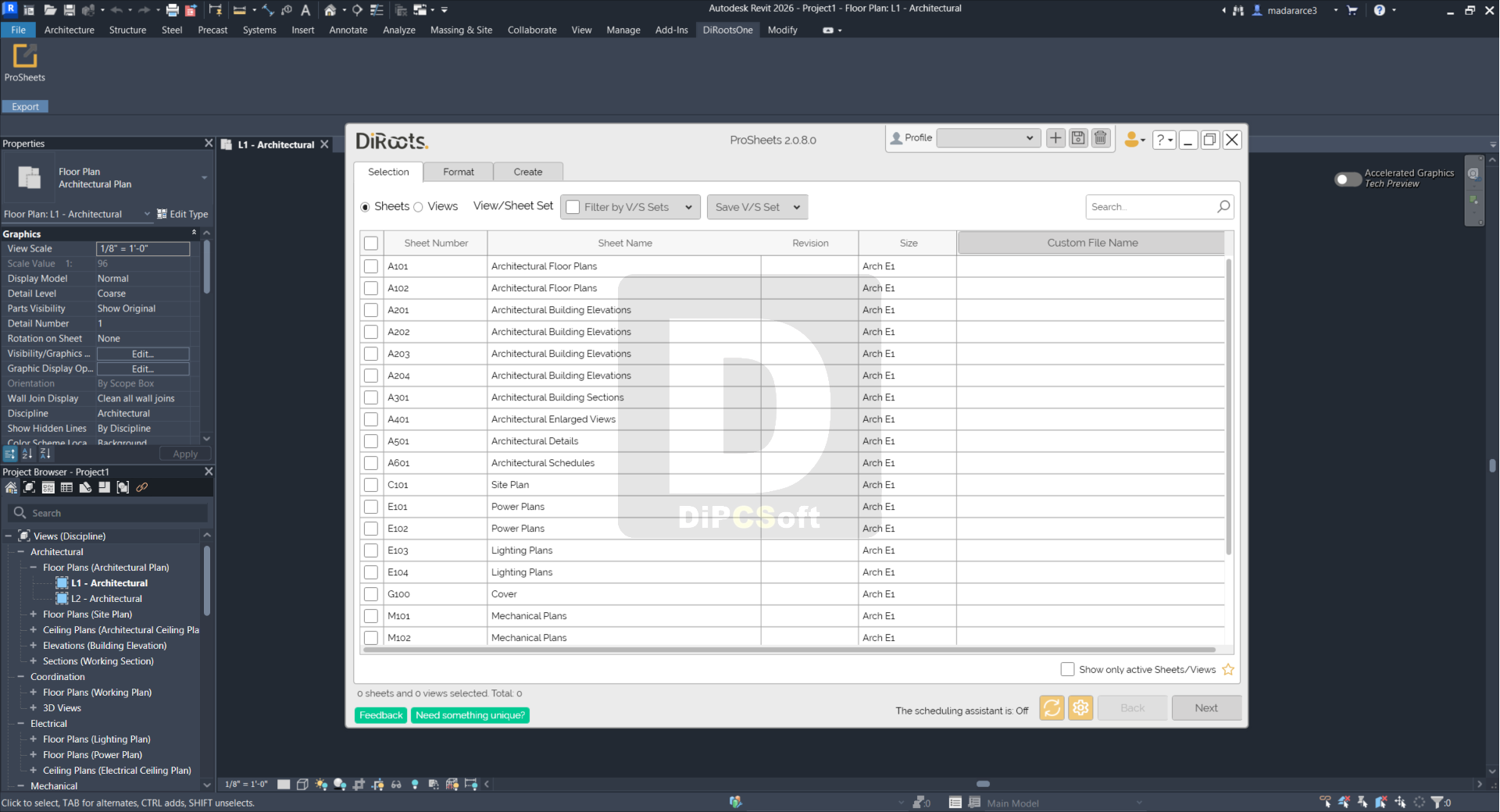Switch to the Format tab in ProSheets
This screenshot has height=812, width=1500.
[459, 172]
